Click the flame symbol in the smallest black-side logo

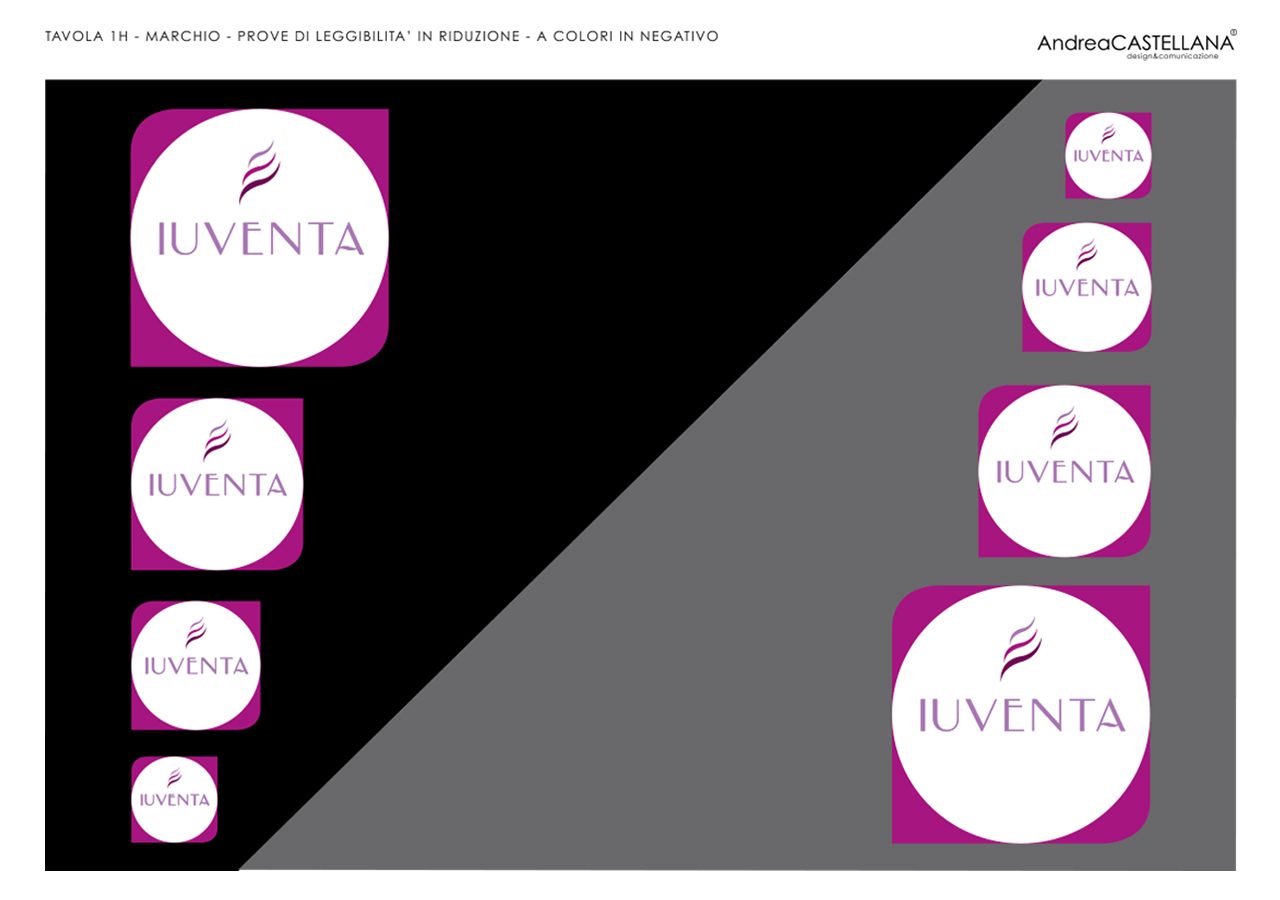[x=174, y=778]
